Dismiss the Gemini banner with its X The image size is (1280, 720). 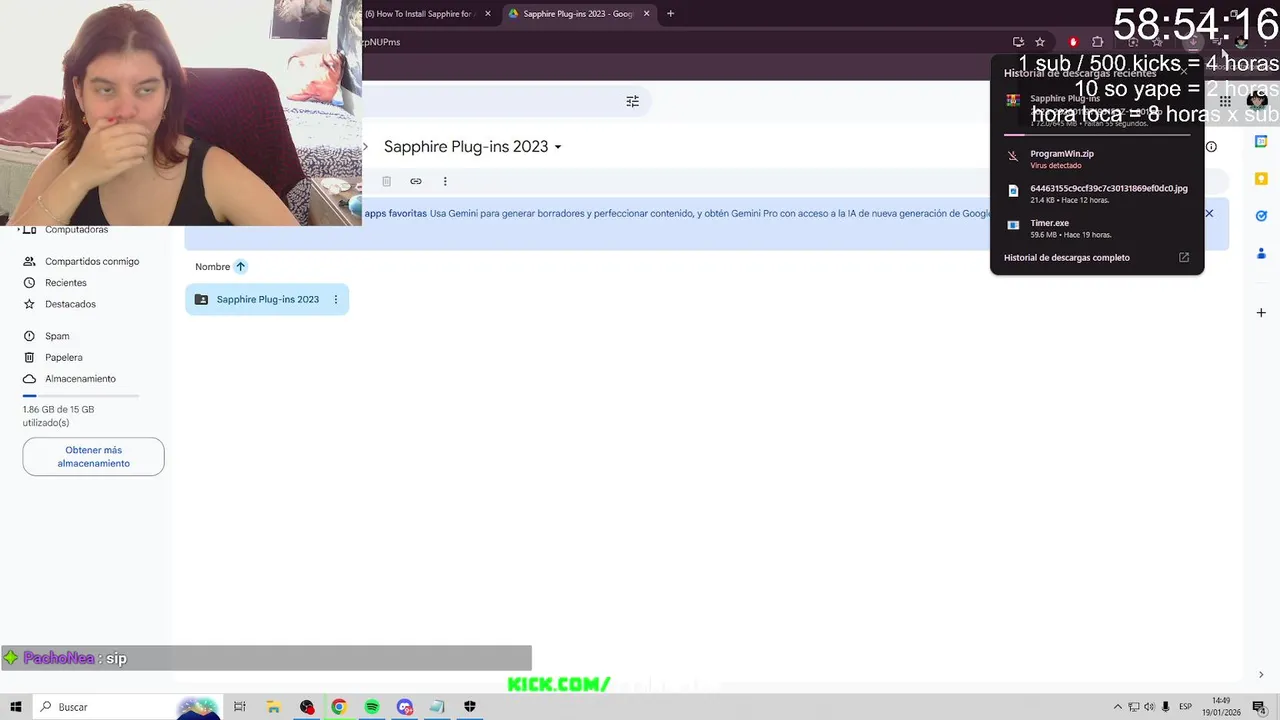point(1209,213)
